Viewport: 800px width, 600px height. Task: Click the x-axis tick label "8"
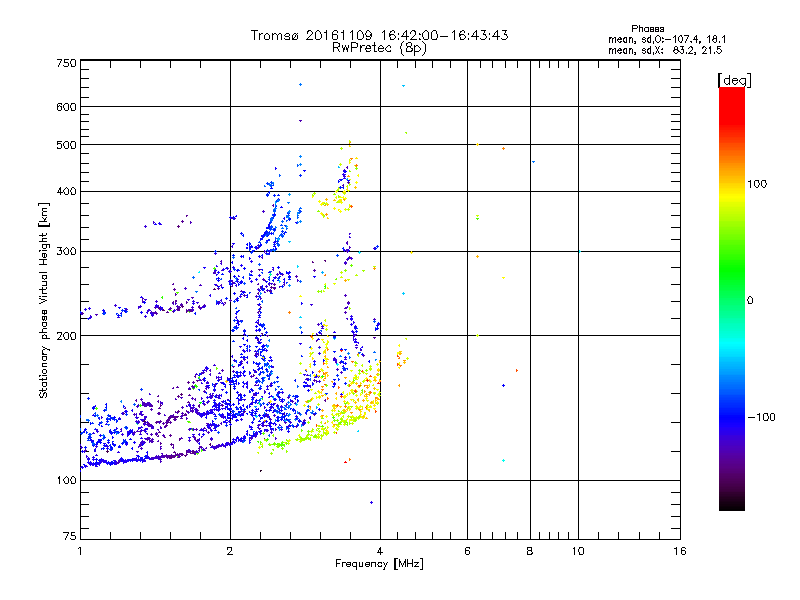(x=530, y=551)
